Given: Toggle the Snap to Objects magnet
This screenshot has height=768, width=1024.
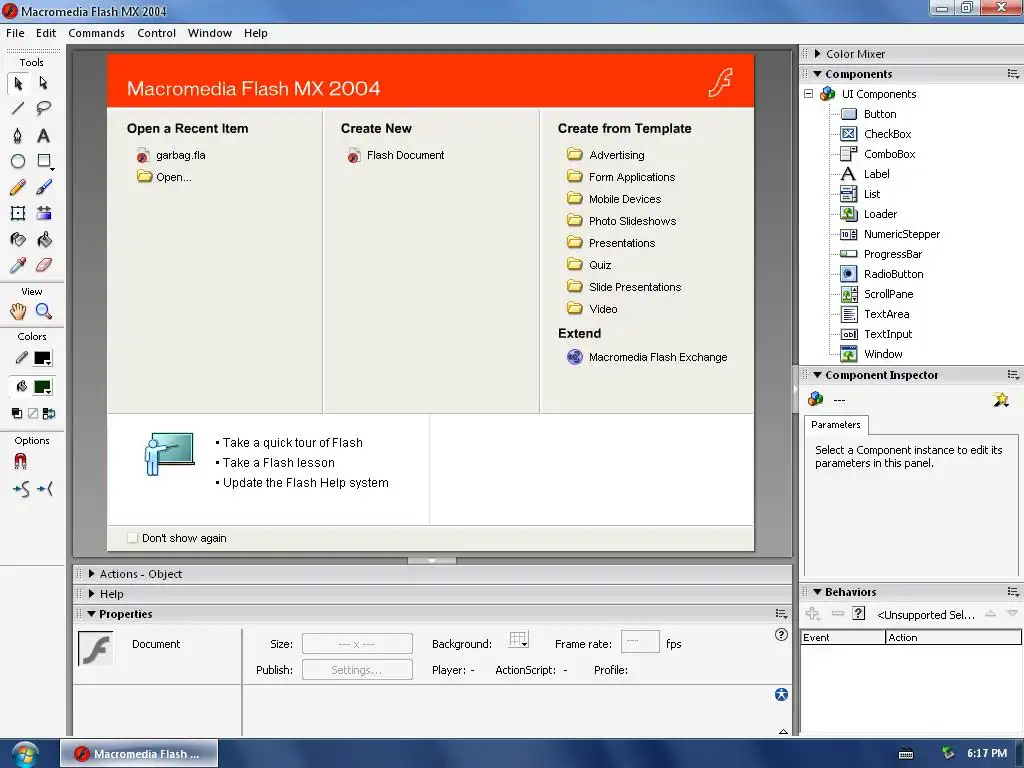Looking at the screenshot, I should tap(20, 462).
